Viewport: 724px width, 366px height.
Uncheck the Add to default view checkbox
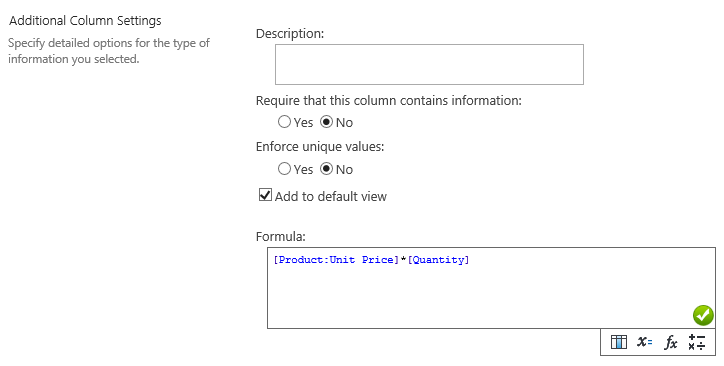[265, 195]
